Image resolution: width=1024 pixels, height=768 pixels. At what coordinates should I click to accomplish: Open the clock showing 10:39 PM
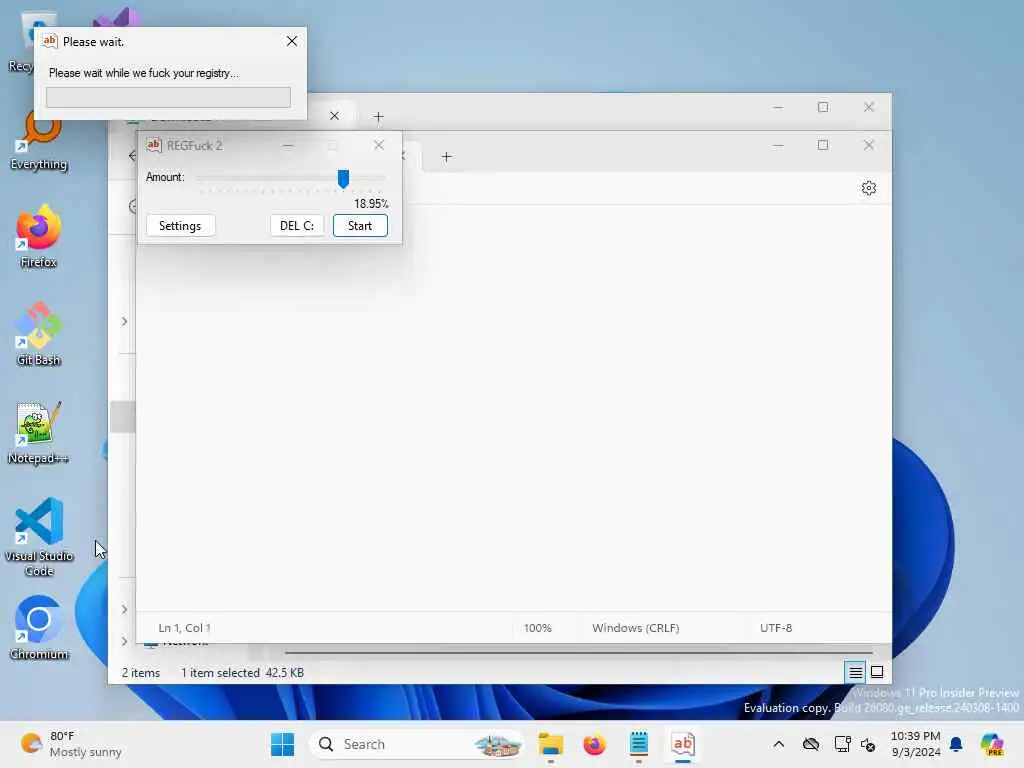tap(915, 744)
